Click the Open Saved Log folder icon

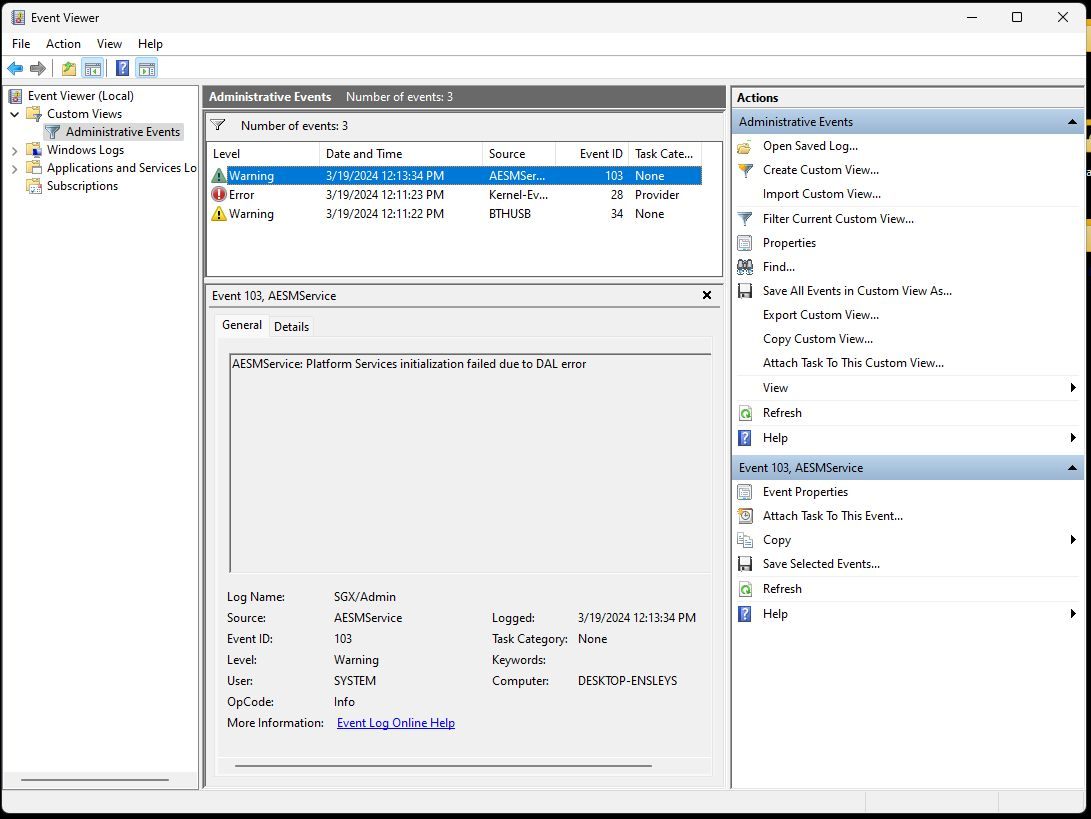(x=745, y=146)
